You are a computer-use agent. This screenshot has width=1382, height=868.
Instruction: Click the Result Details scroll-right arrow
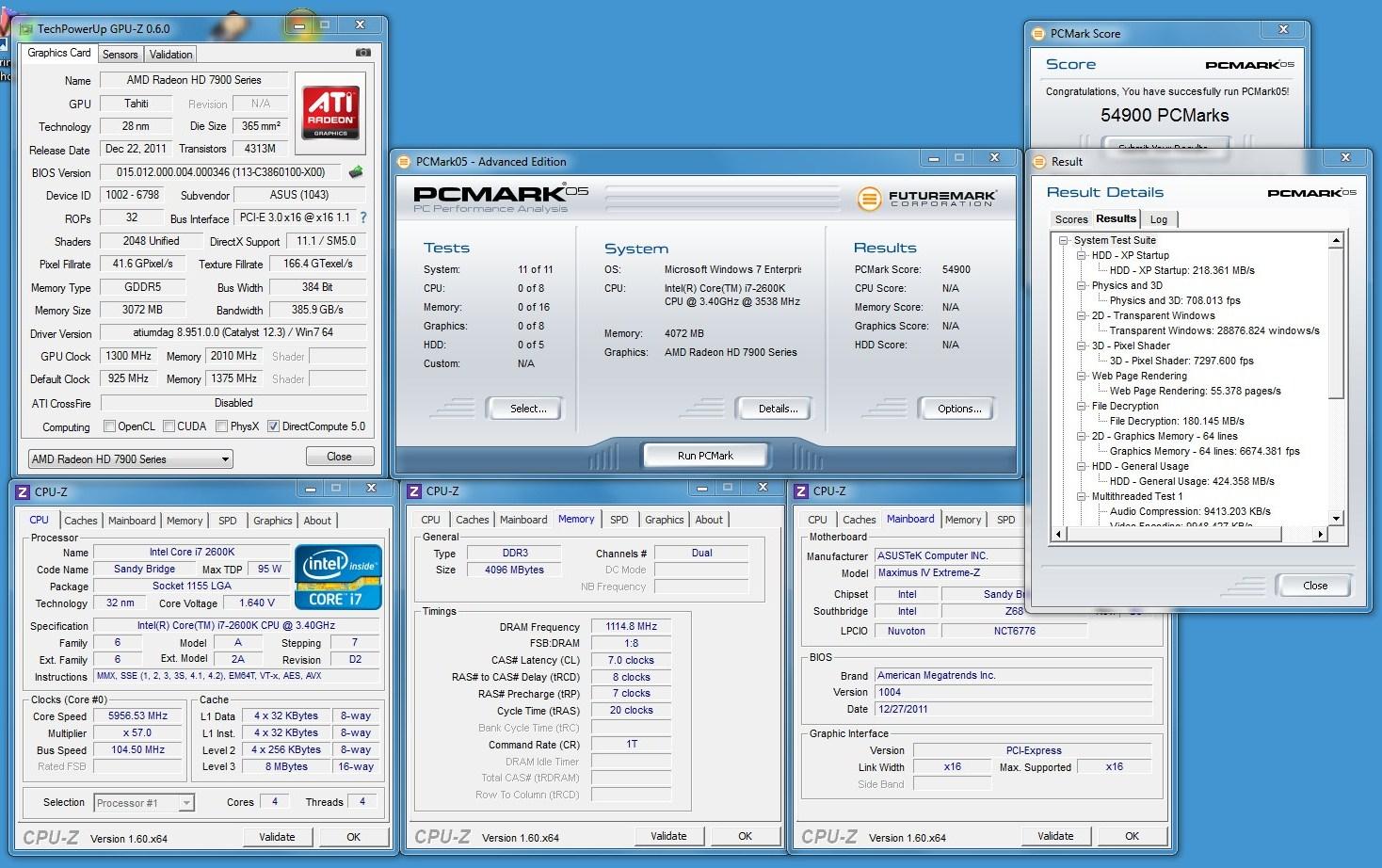[x=1320, y=534]
